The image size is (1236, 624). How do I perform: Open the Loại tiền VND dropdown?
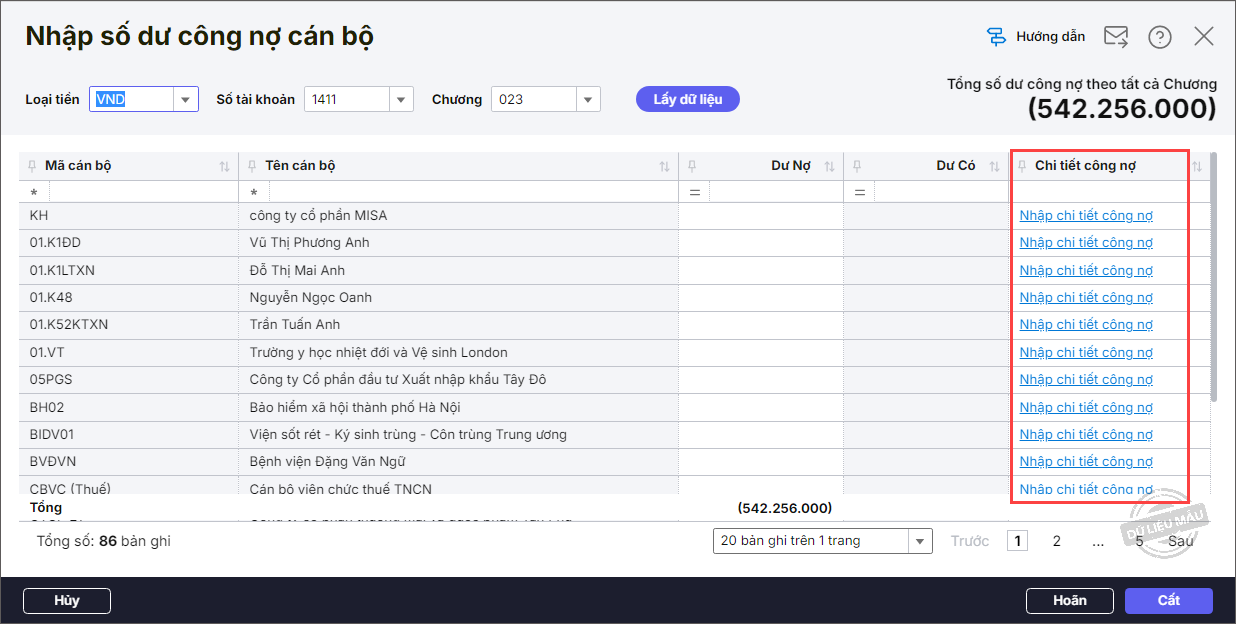(185, 99)
